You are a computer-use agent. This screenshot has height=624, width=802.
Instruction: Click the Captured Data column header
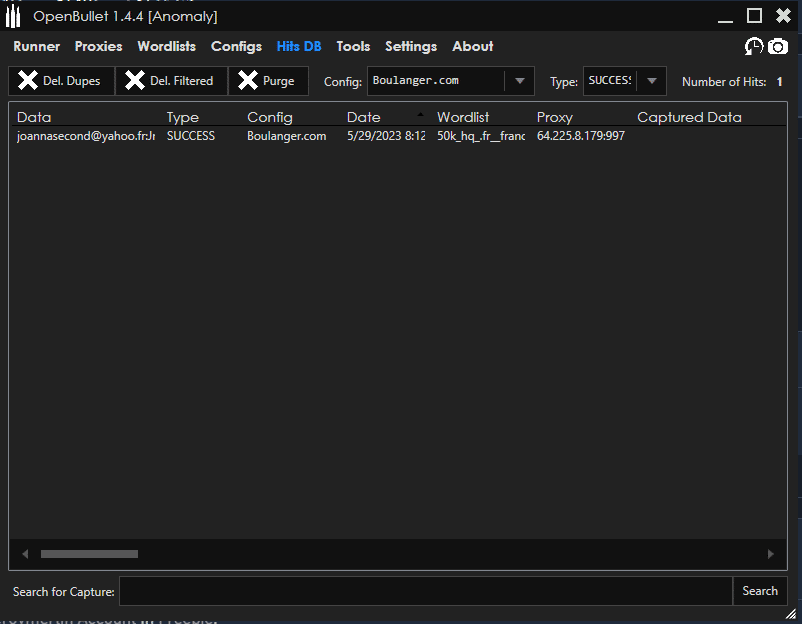click(x=689, y=117)
